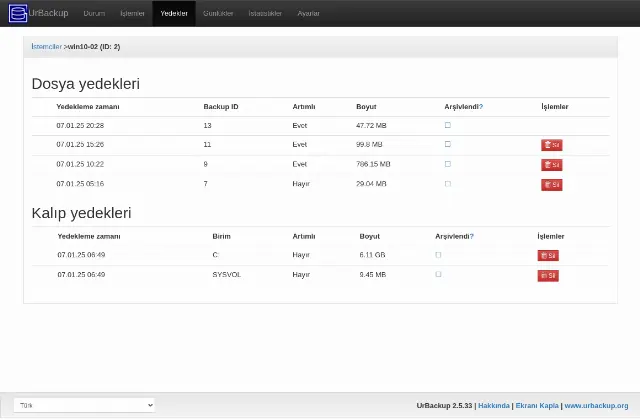The width and height of the screenshot is (640, 420).
Task: Click the help question mark beside file Arşivlendi
Action: click(481, 107)
